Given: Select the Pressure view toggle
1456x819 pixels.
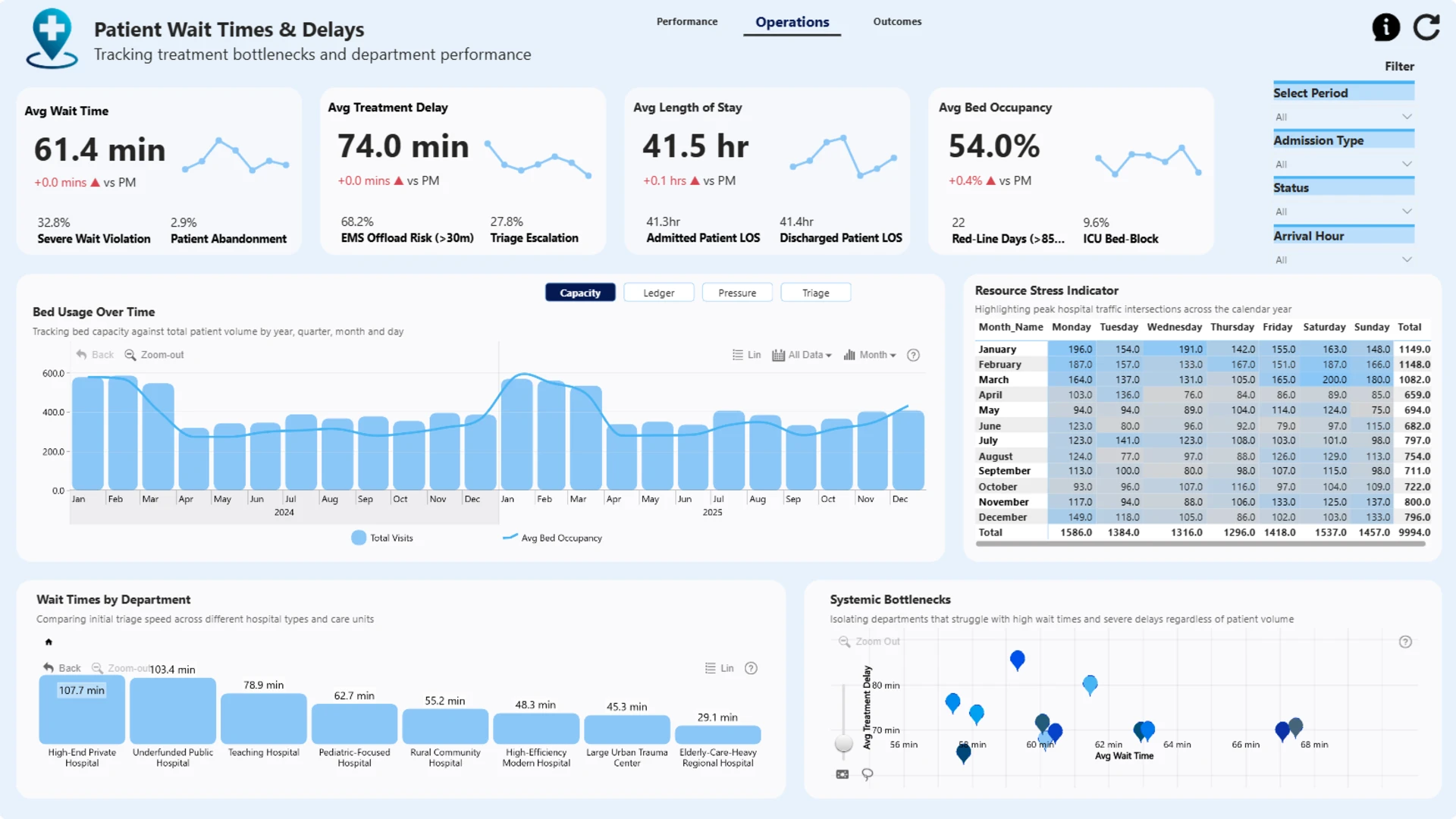Looking at the screenshot, I should (737, 293).
